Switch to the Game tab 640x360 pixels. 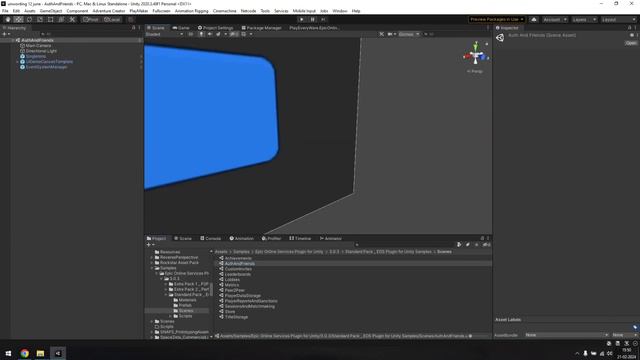click(181, 28)
